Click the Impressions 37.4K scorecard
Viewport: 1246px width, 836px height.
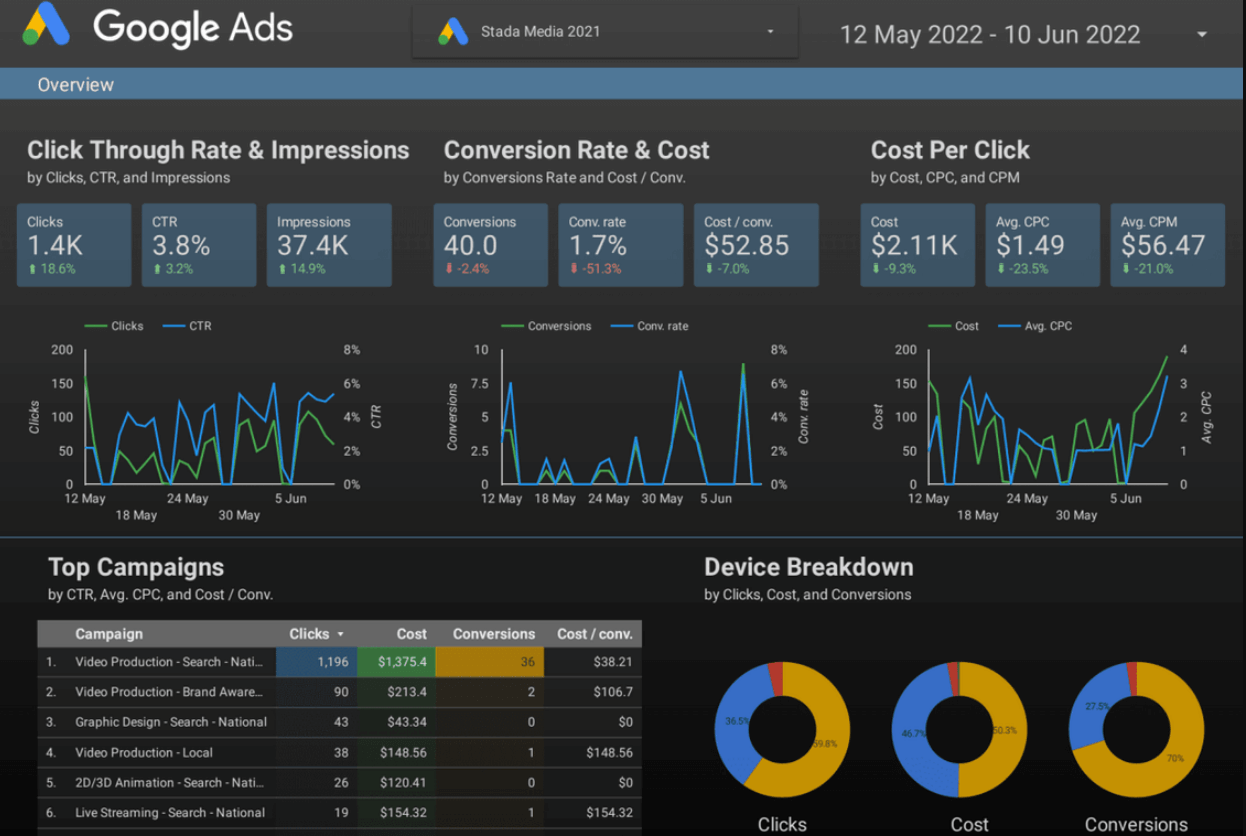pos(329,245)
